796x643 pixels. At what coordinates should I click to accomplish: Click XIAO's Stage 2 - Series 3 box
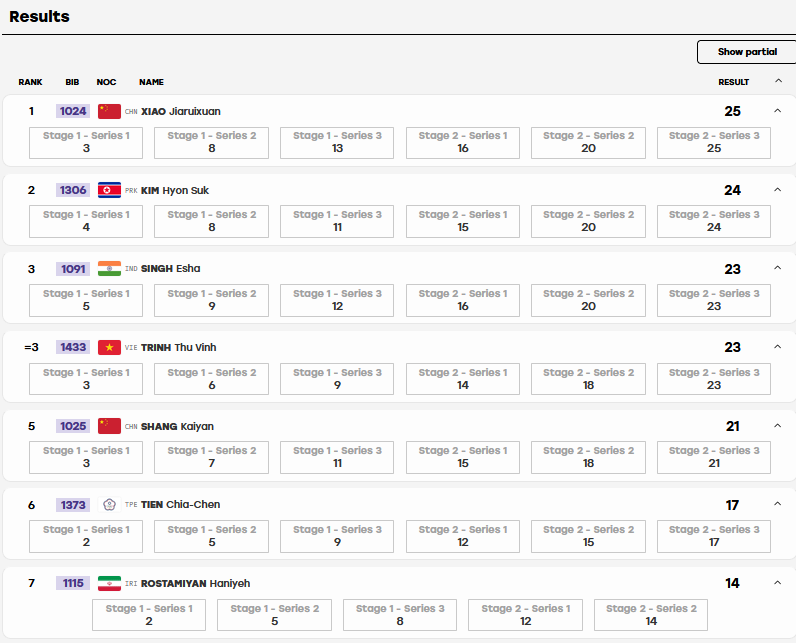tap(714, 143)
